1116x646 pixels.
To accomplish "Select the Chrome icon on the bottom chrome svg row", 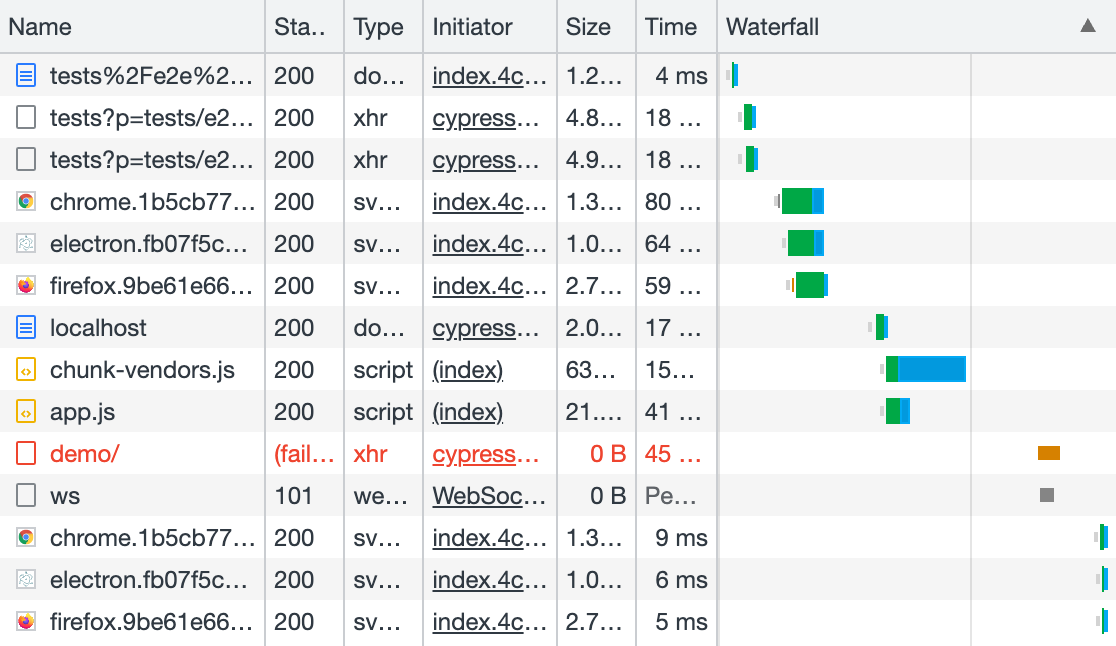I will pos(27,537).
